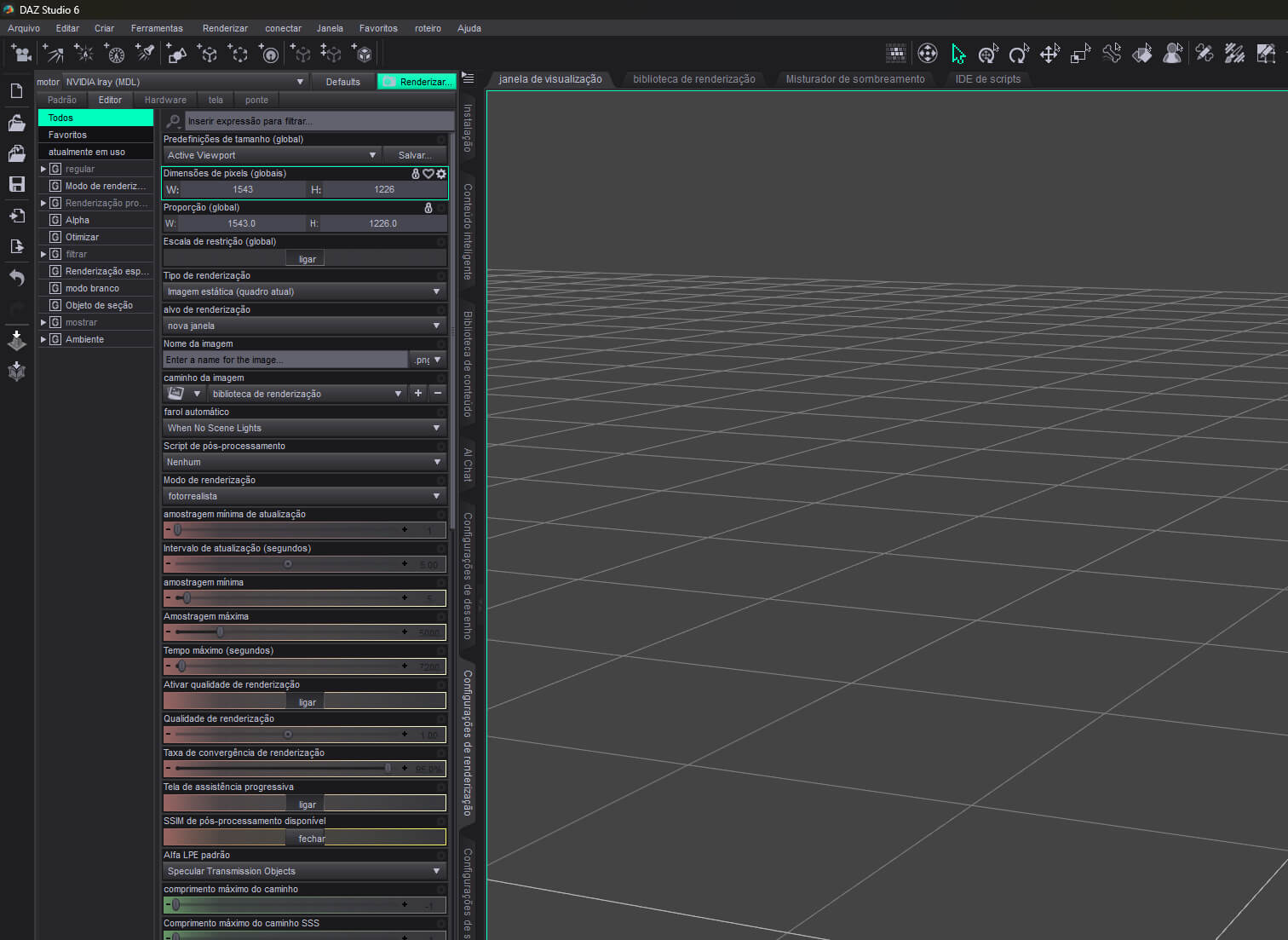1288x940 pixels.
Task: Switch to the IDE de scripts tab
Action: point(988,79)
